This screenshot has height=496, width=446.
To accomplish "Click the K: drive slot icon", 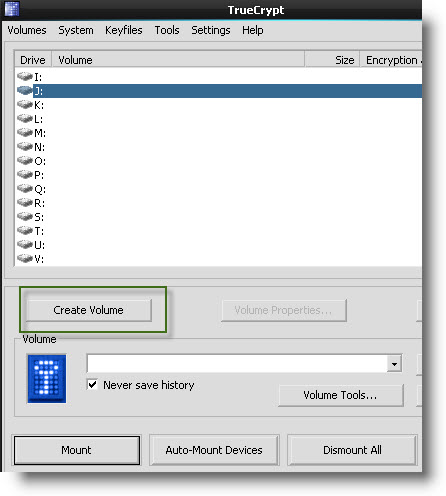I will [x=25, y=104].
